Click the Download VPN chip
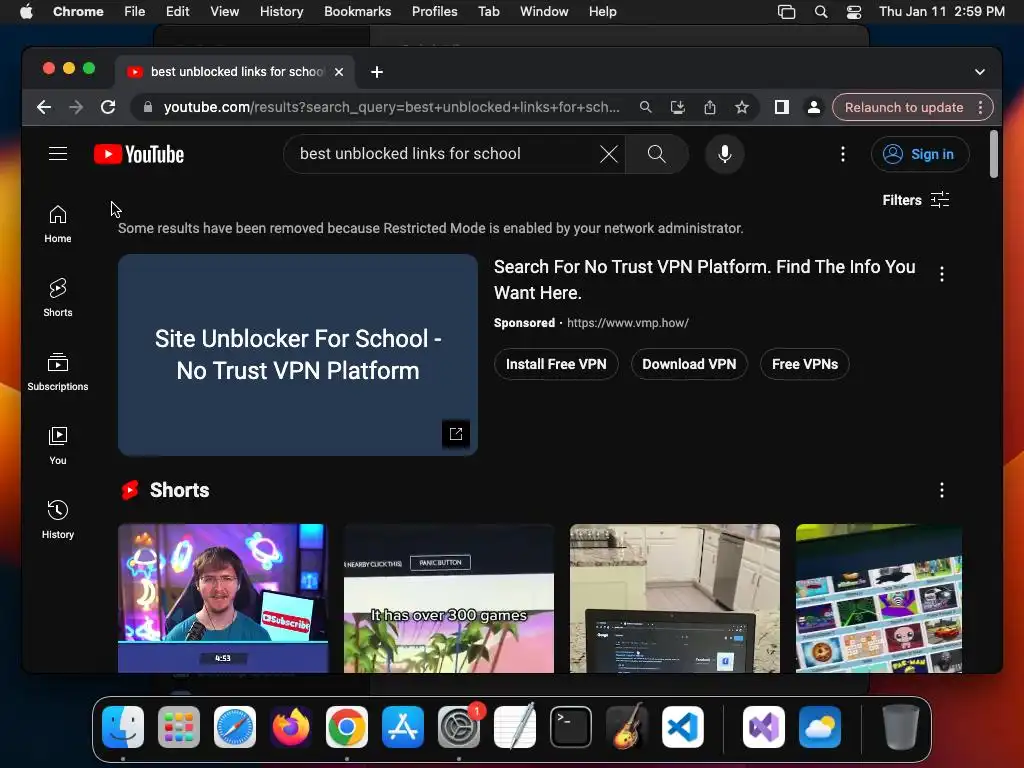The image size is (1024, 768). point(689,364)
